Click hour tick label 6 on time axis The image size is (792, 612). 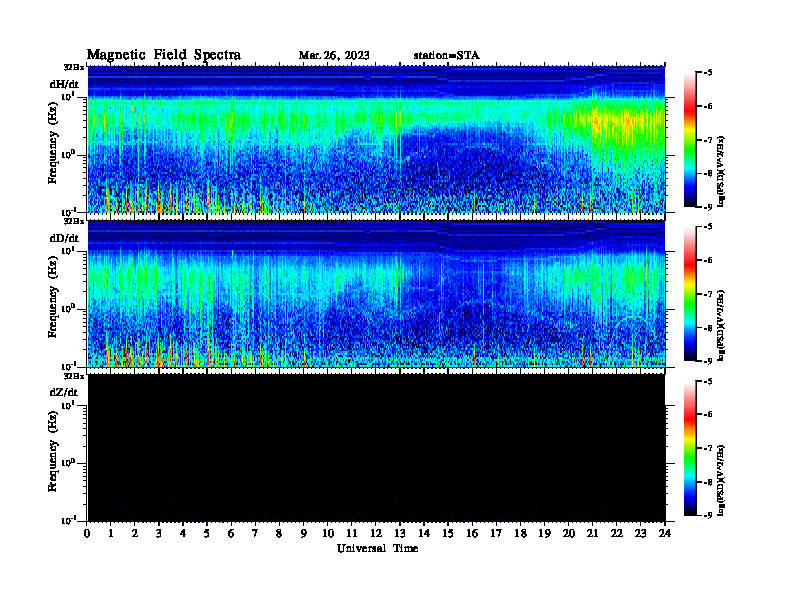click(x=231, y=534)
